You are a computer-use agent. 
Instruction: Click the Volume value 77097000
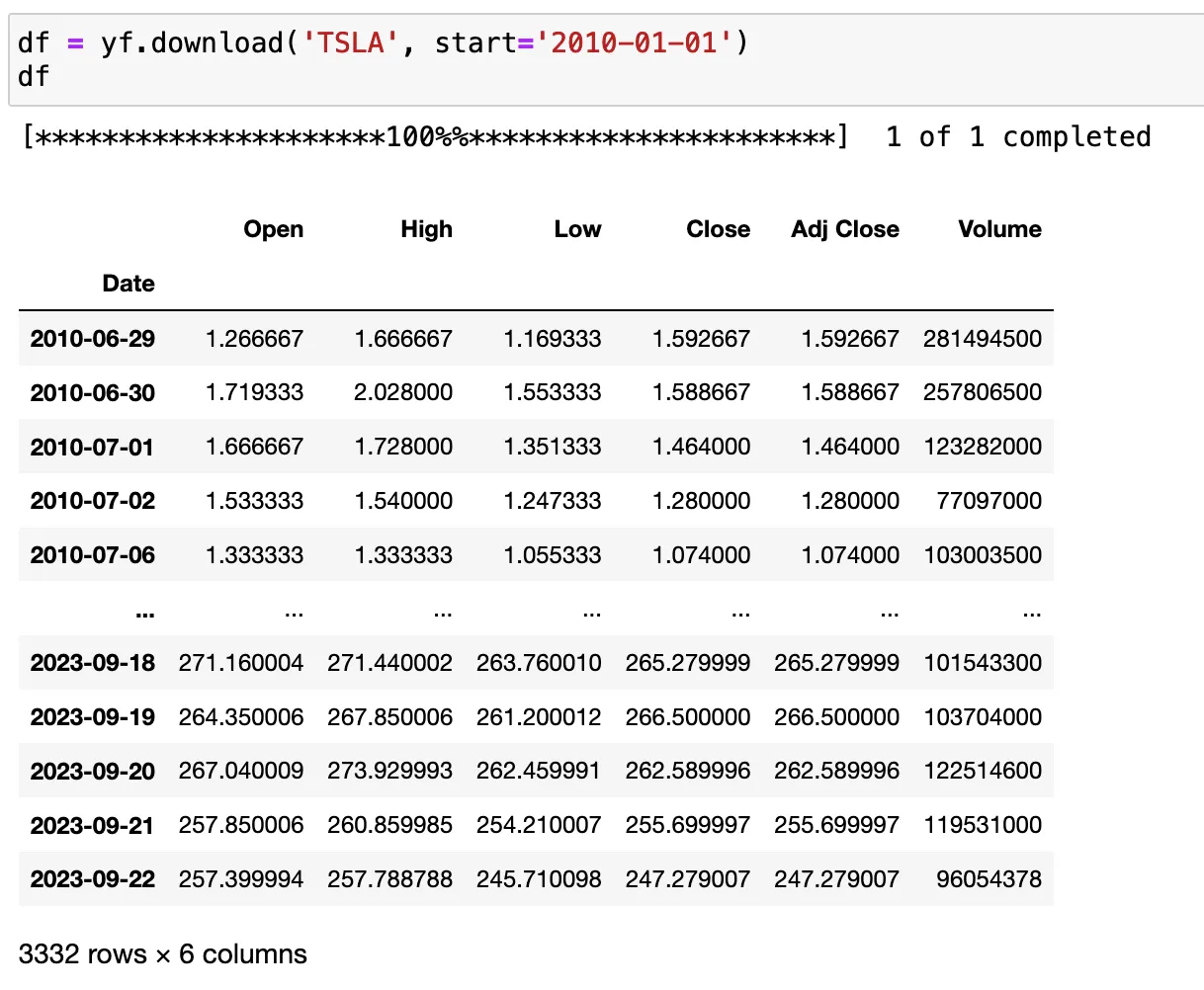coord(989,501)
